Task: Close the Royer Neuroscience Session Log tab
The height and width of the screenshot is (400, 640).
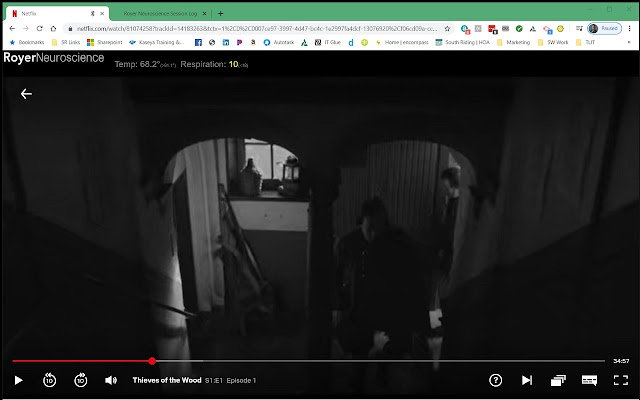Action: click(204, 13)
